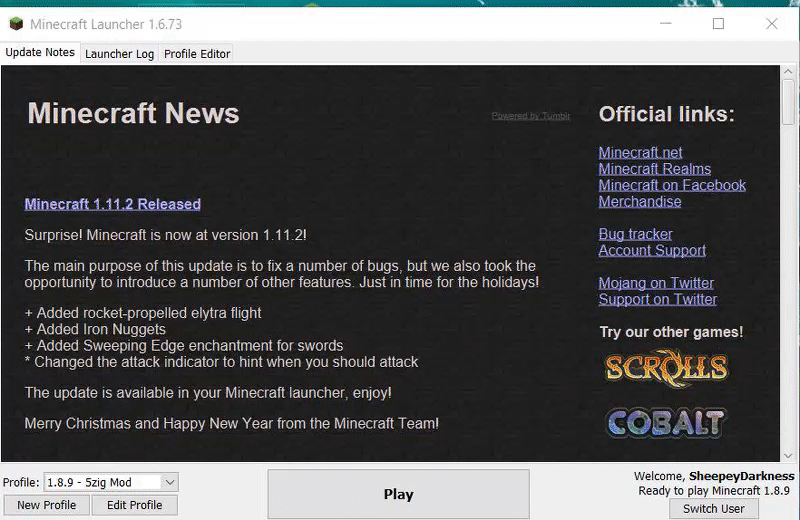Open the Minecraft 1.11.2 Released headline link

(112, 204)
